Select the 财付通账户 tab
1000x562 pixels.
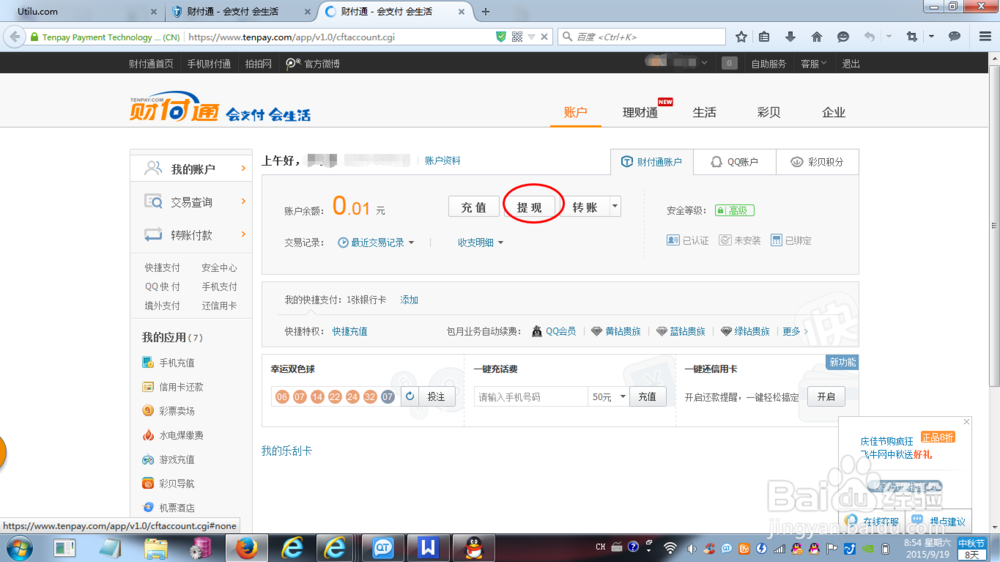[652, 162]
